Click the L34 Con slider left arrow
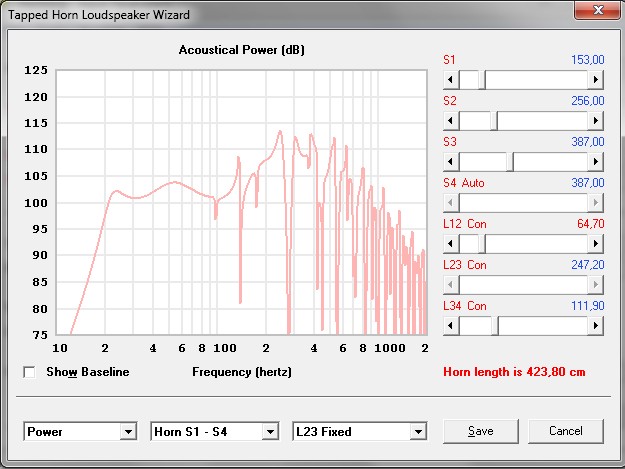The width and height of the screenshot is (625, 469). [451, 326]
